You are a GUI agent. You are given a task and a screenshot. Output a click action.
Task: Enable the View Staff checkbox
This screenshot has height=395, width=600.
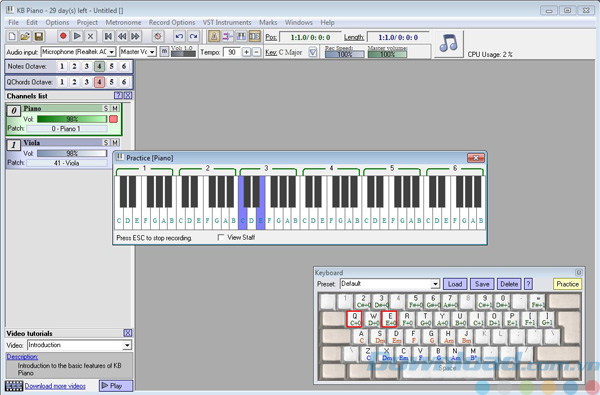221,237
